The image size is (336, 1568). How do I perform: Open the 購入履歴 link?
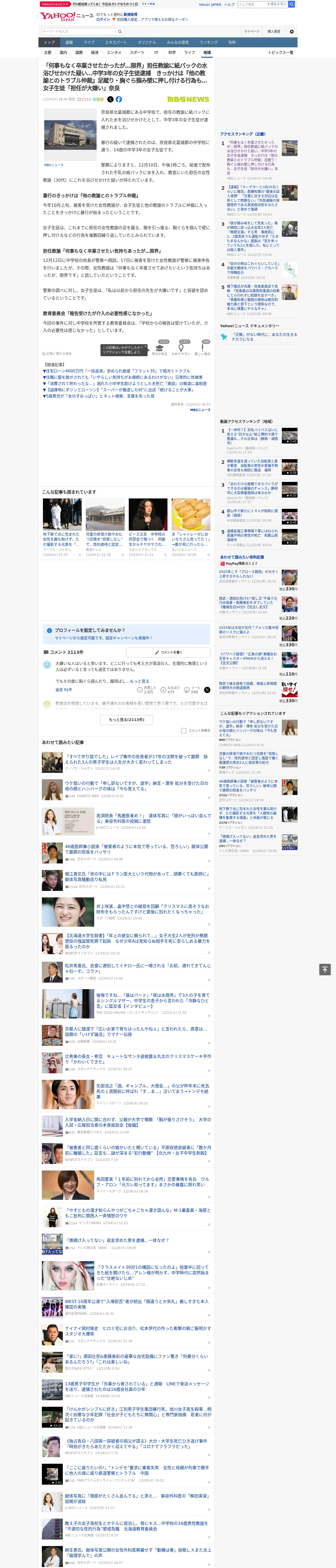tap(274, 31)
